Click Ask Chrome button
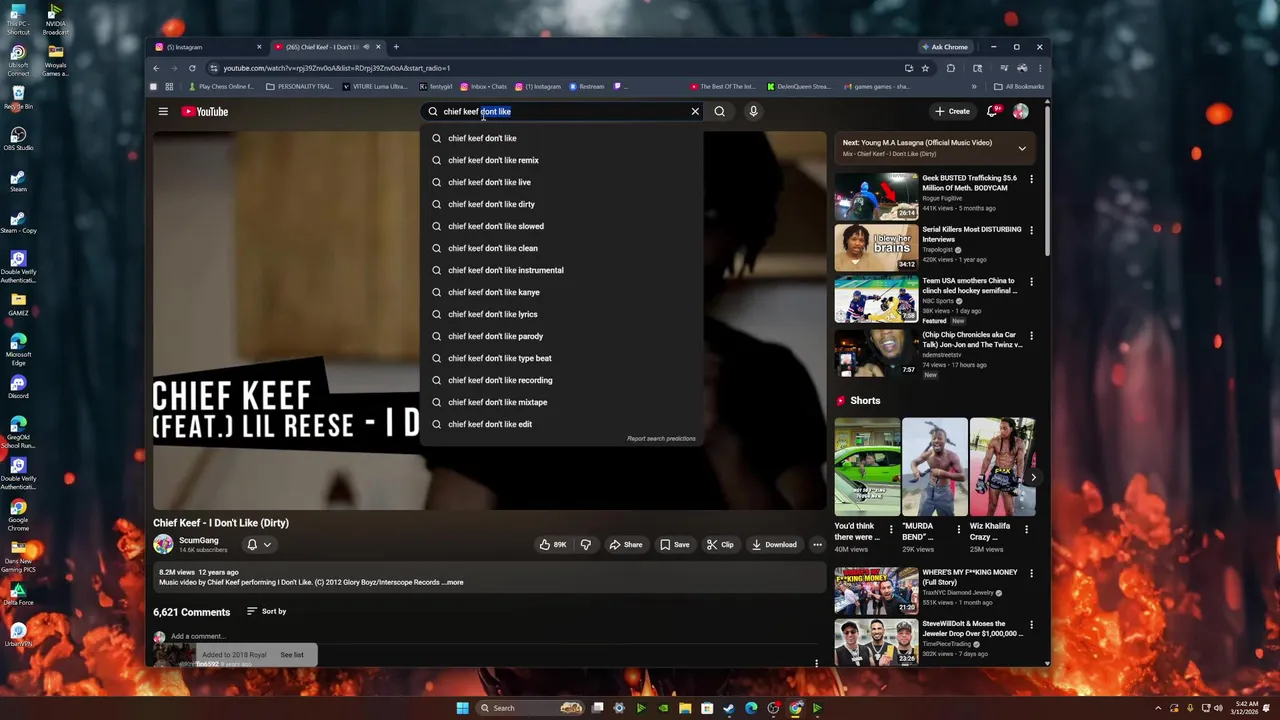The width and height of the screenshot is (1280, 720). pyautogui.click(x=945, y=47)
